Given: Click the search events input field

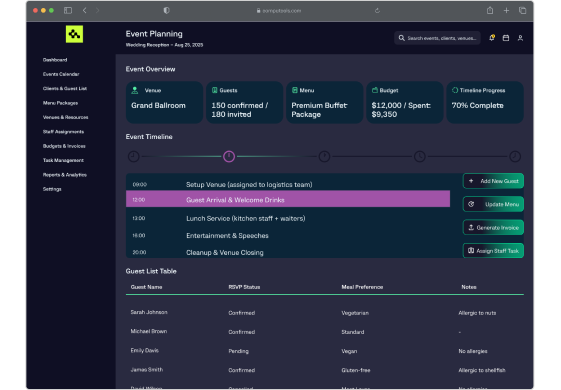Looking at the screenshot, I should point(437,38).
